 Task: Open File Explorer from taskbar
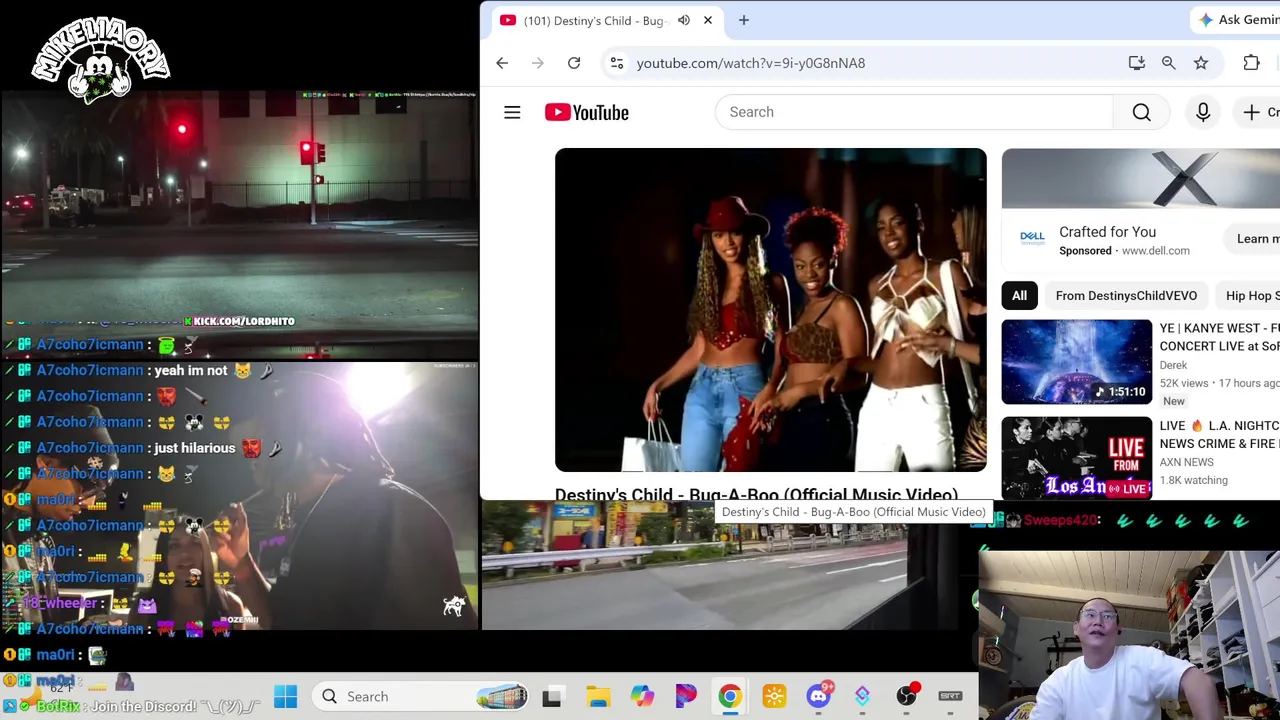pyautogui.click(x=598, y=696)
